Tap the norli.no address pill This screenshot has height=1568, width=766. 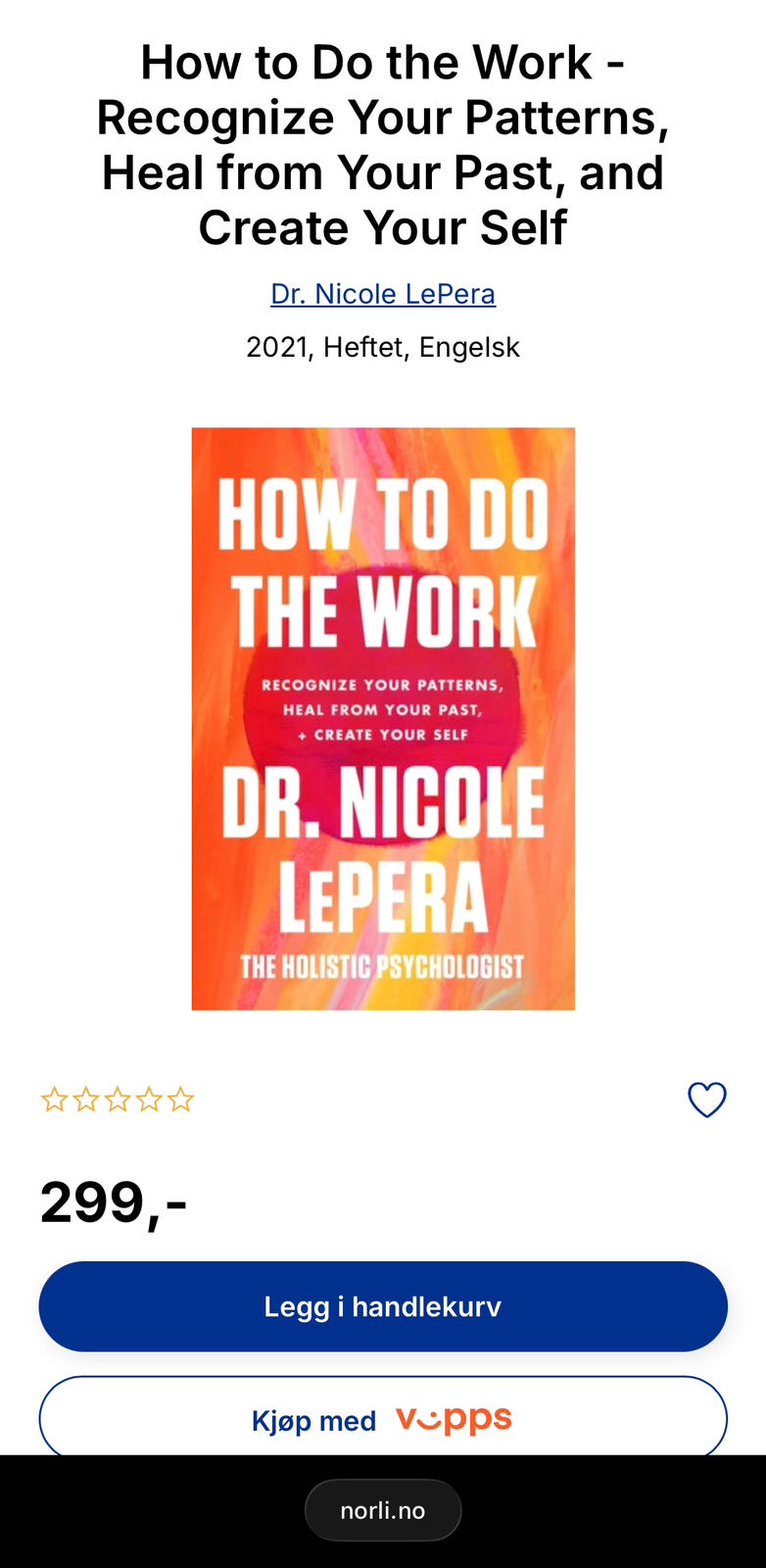tap(383, 1510)
